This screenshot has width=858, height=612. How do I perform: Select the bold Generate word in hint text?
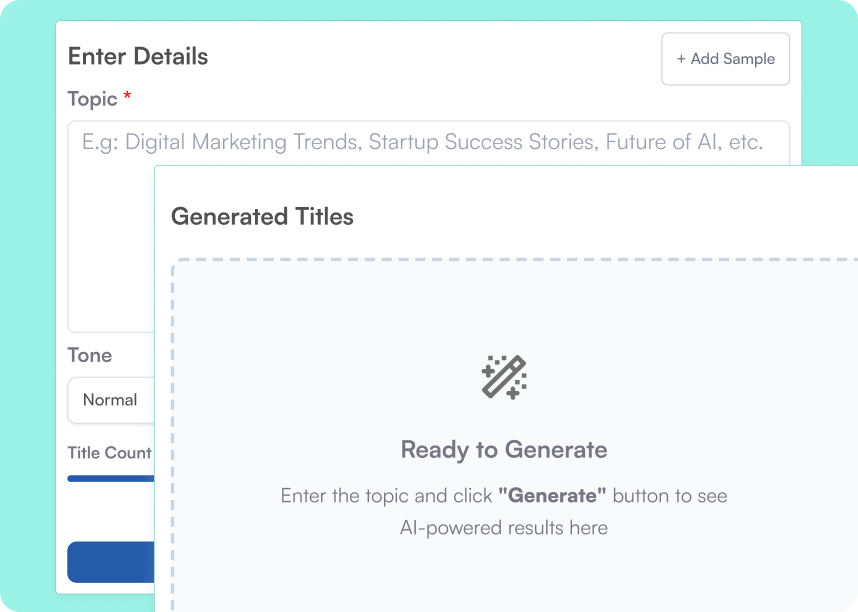coord(550,495)
